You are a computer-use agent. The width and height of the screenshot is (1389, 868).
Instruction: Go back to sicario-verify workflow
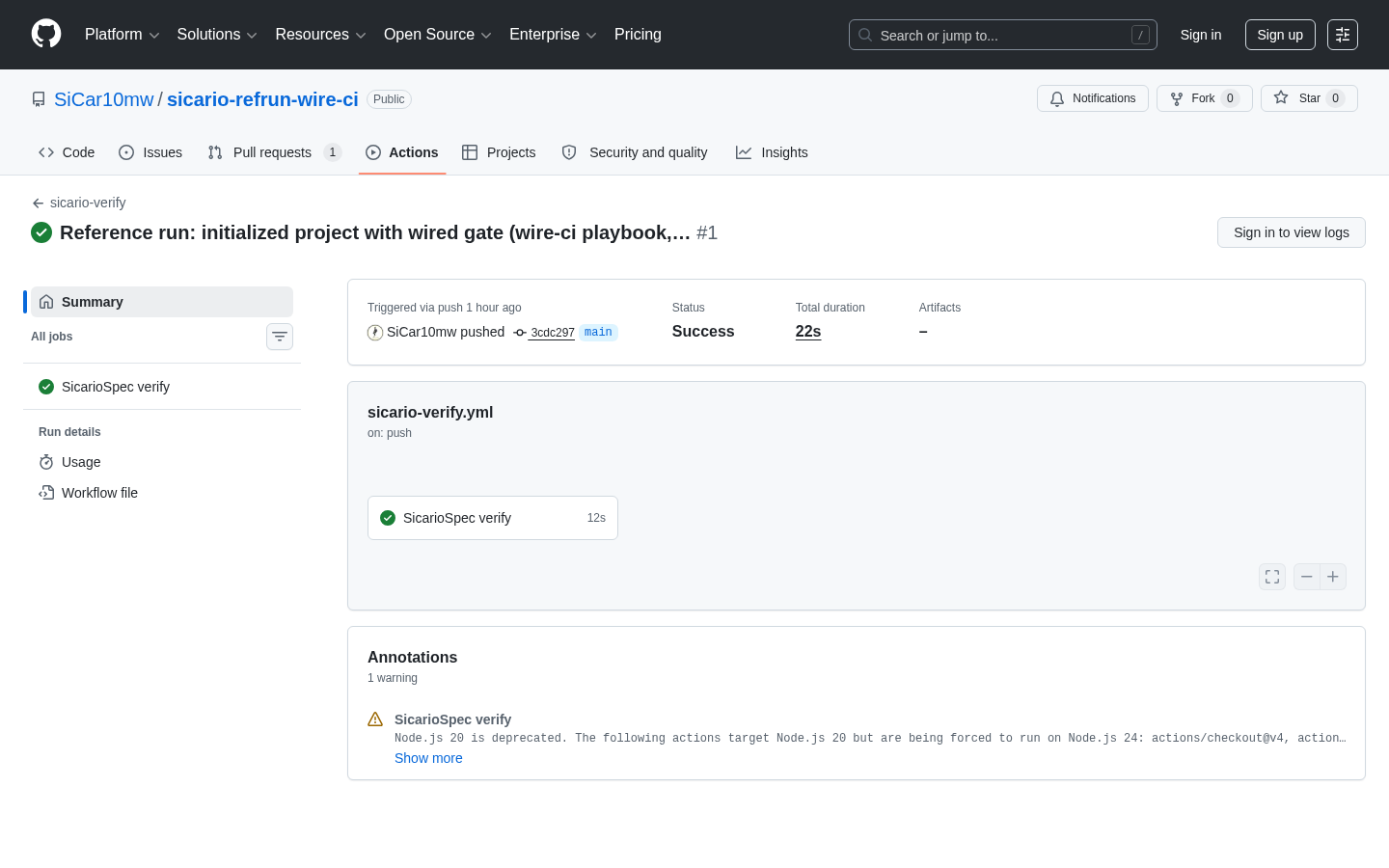pyautogui.click(x=79, y=203)
